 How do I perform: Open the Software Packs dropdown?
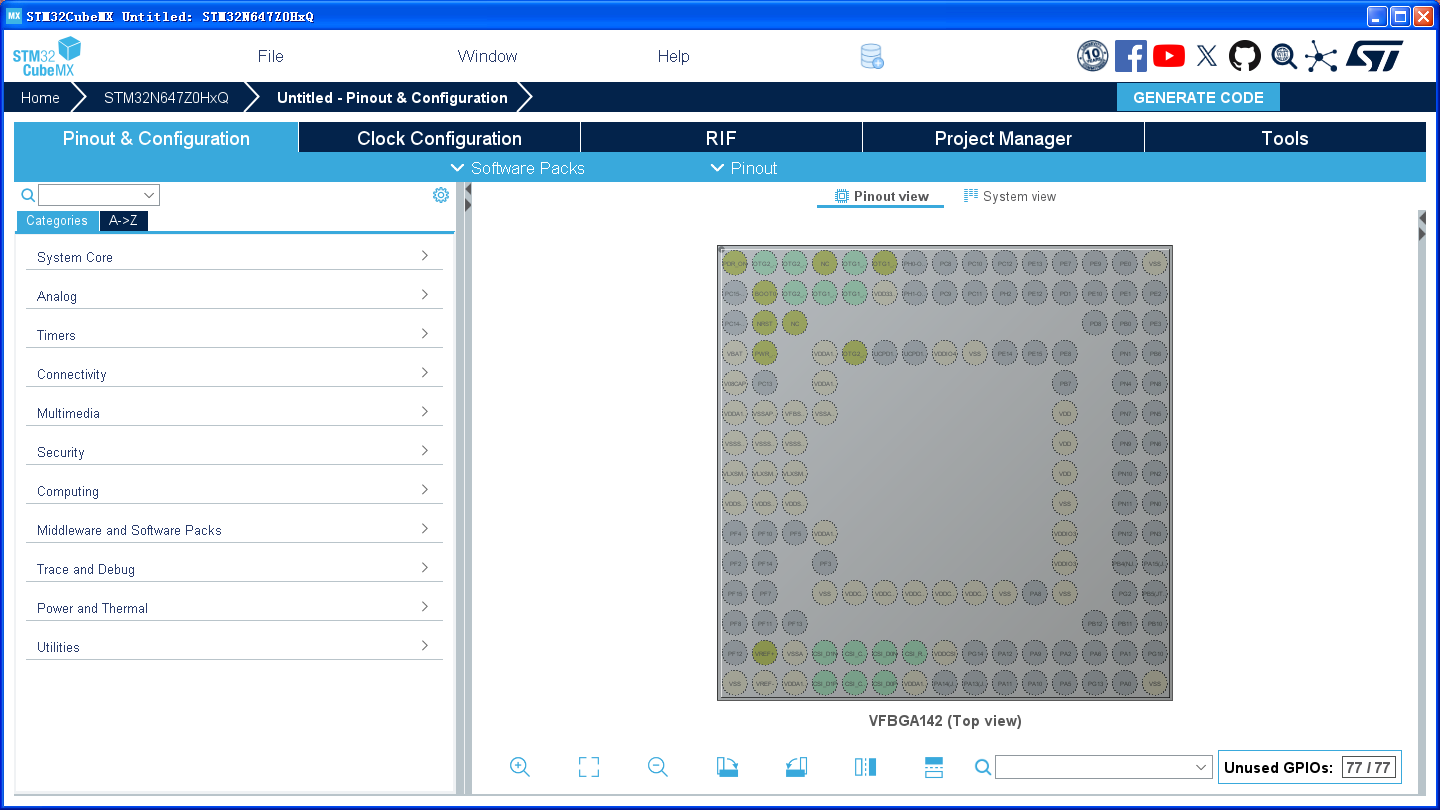click(518, 168)
